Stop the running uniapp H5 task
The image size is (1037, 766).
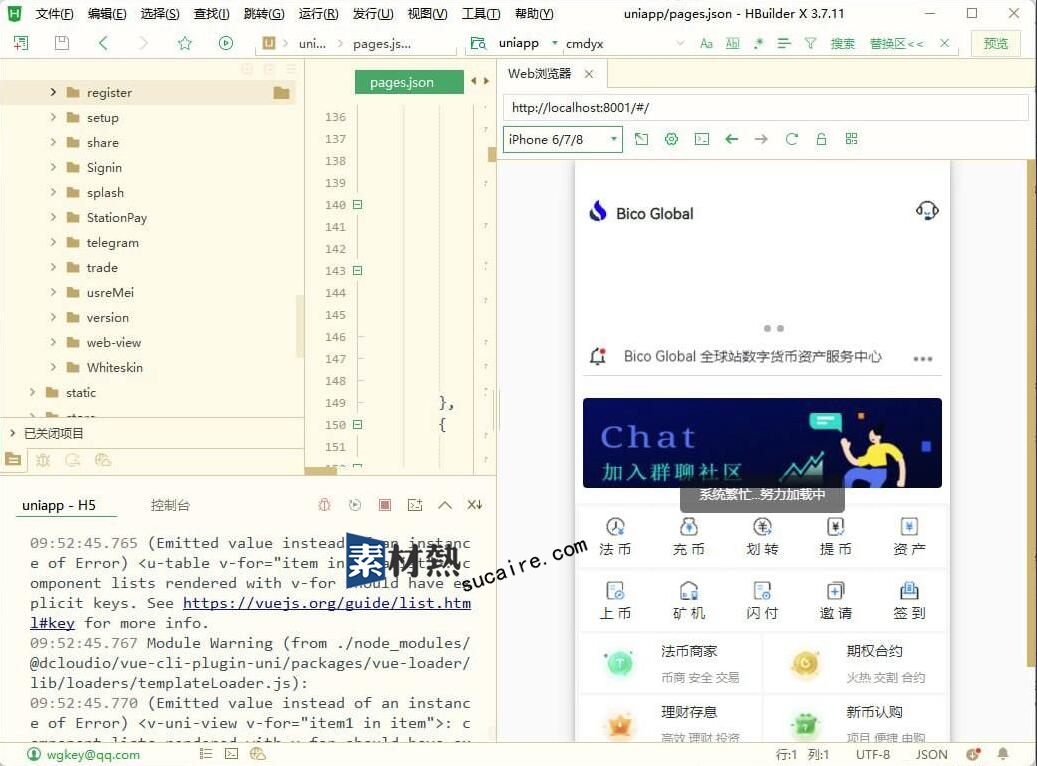tap(385, 505)
